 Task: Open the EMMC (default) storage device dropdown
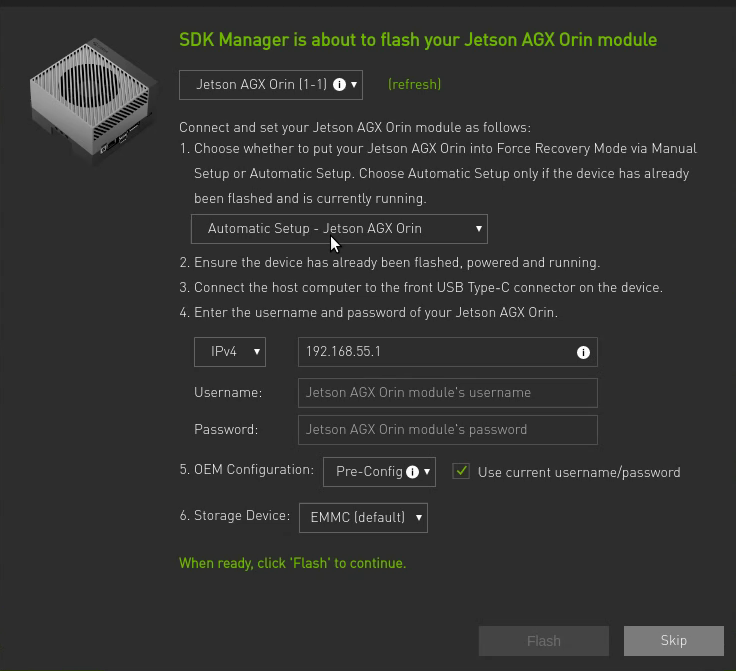pyautogui.click(x=363, y=518)
